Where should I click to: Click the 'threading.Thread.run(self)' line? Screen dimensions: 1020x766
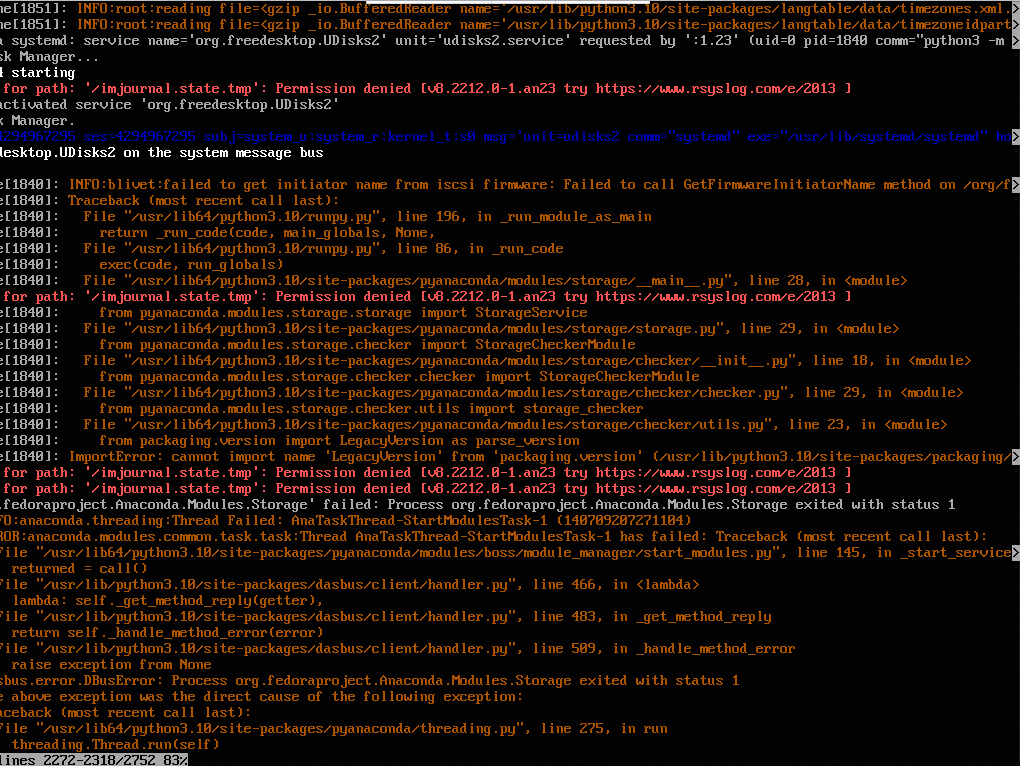(115, 744)
